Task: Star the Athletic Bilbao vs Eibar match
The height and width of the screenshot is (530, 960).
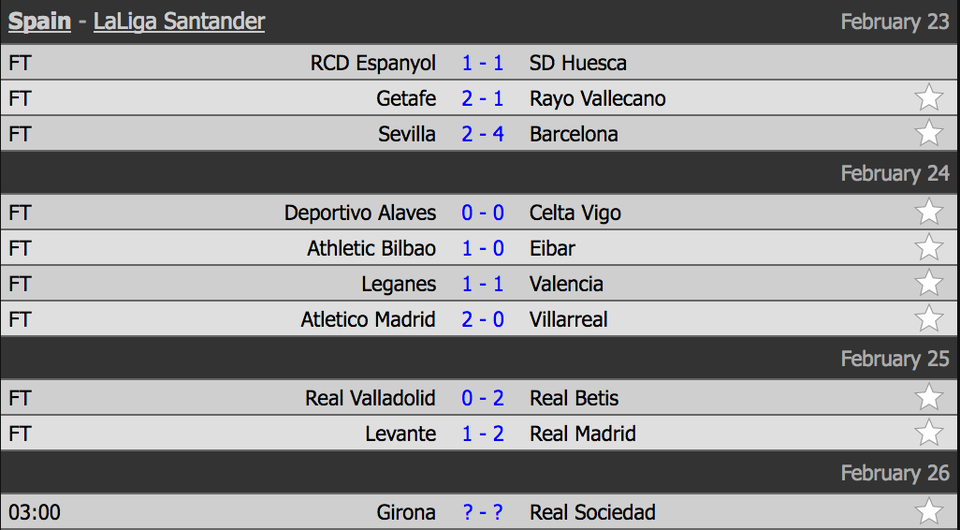Action: [x=928, y=247]
